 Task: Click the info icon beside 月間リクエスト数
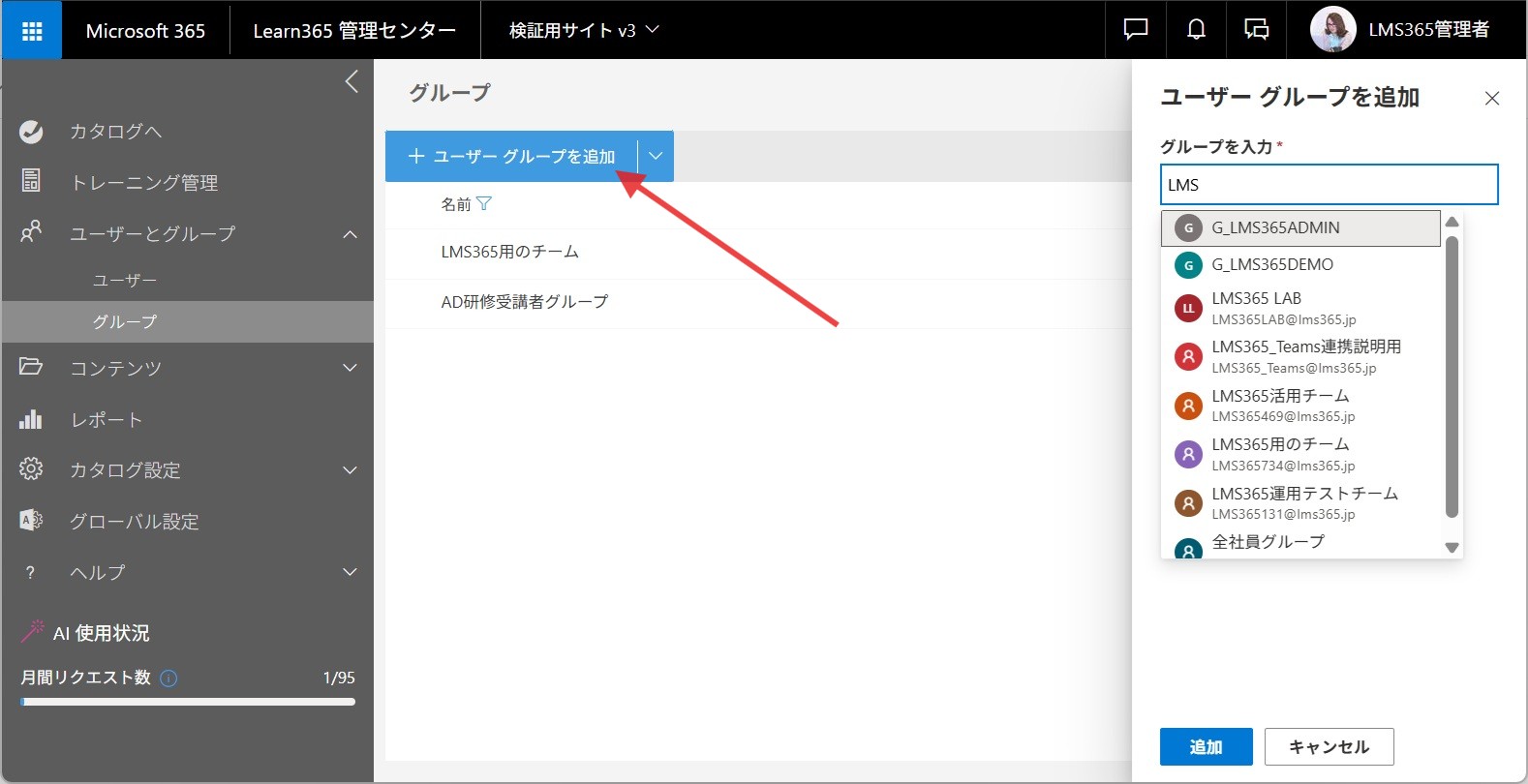[x=168, y=678]
